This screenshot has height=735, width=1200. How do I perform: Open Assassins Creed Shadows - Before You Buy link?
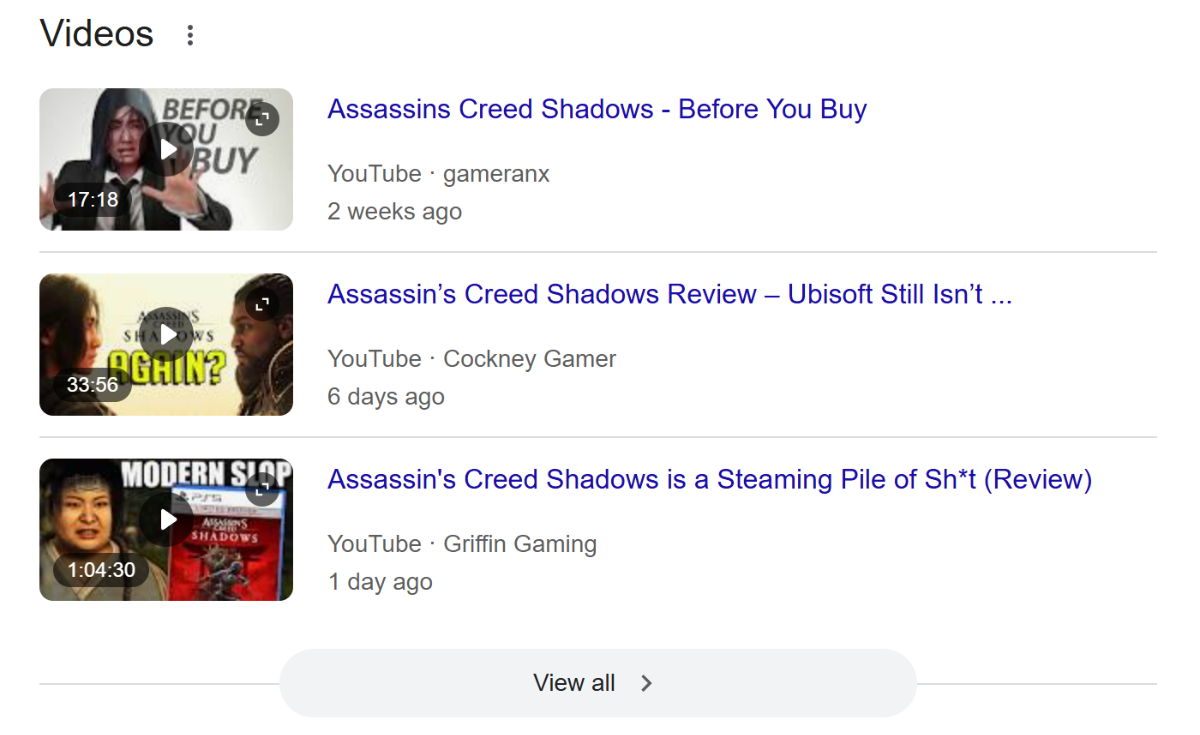pyautogui.click(x=597, y=109)
